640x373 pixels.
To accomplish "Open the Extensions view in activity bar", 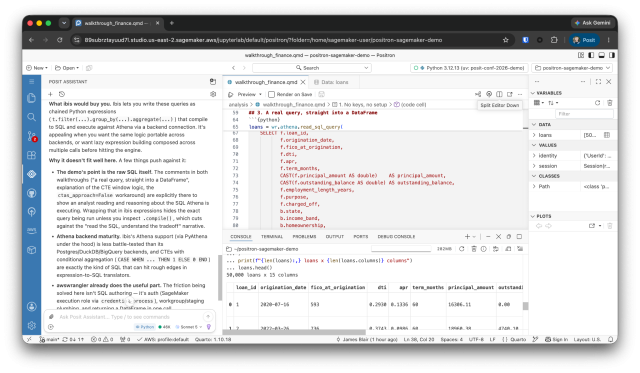I will pyautogui.click(x=31, y=155).
